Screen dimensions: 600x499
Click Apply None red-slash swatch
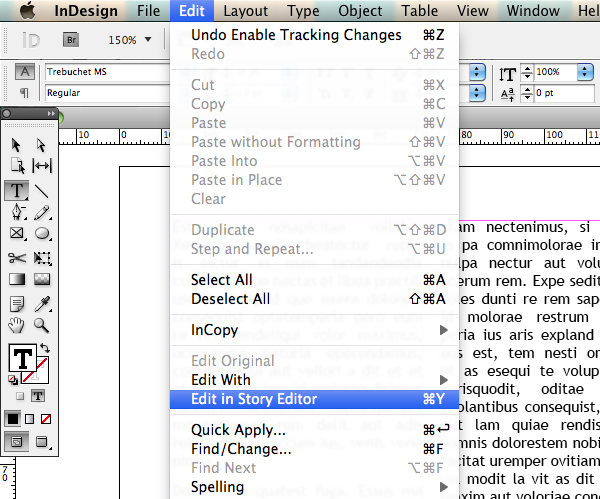(x=46, y=419)
